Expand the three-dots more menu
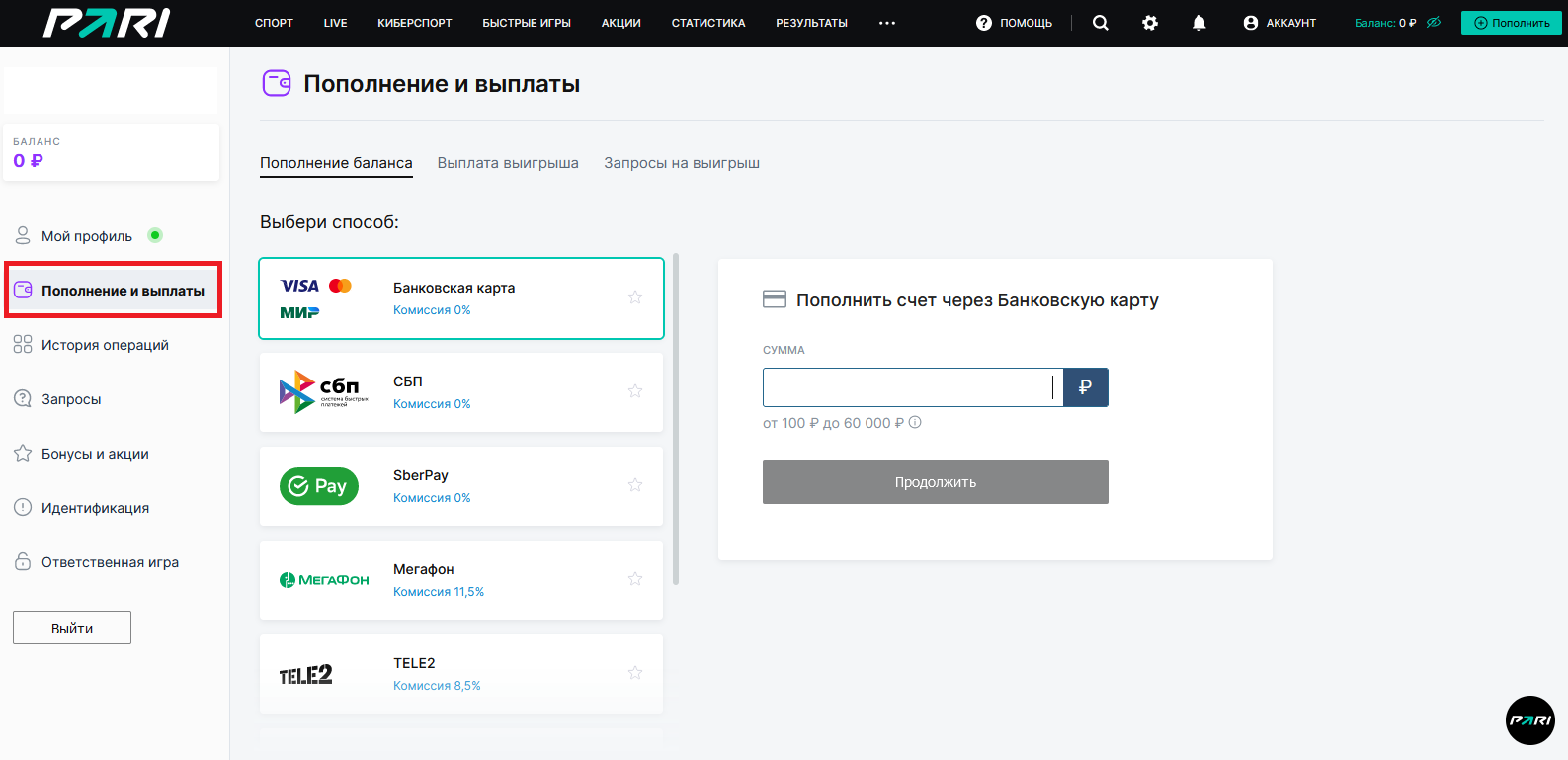This screenshot has height=760, width=1568. pyautogui.click(x=886, y=23)
